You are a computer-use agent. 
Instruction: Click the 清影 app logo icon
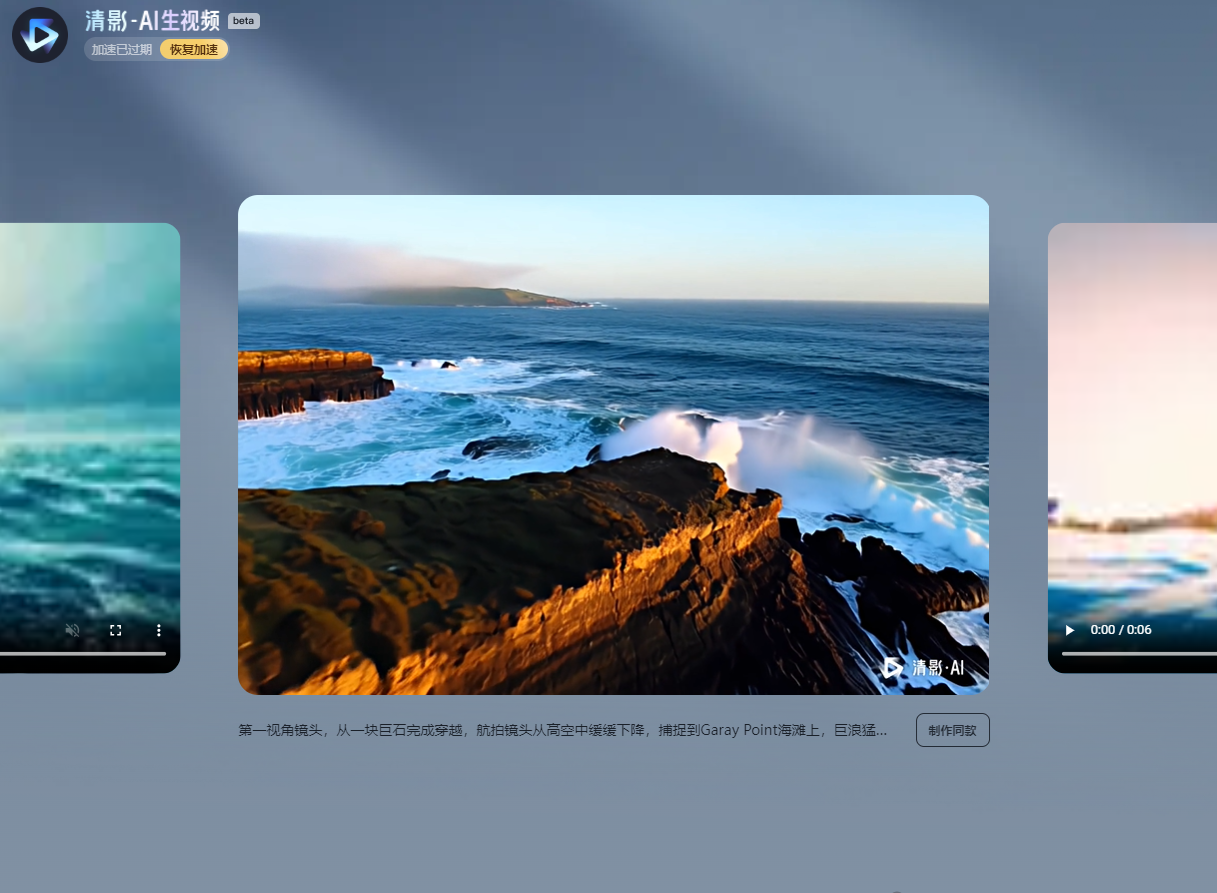tap(40, 35)
